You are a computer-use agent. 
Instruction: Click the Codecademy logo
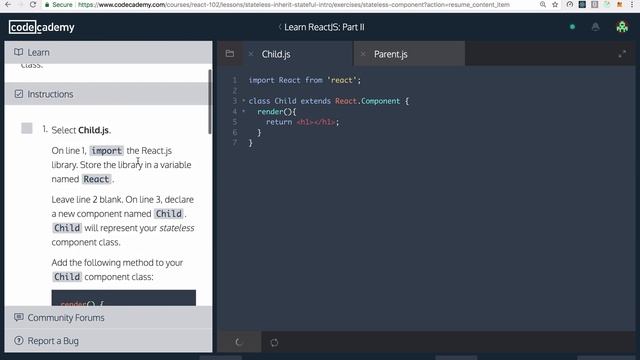coord(42,27)
